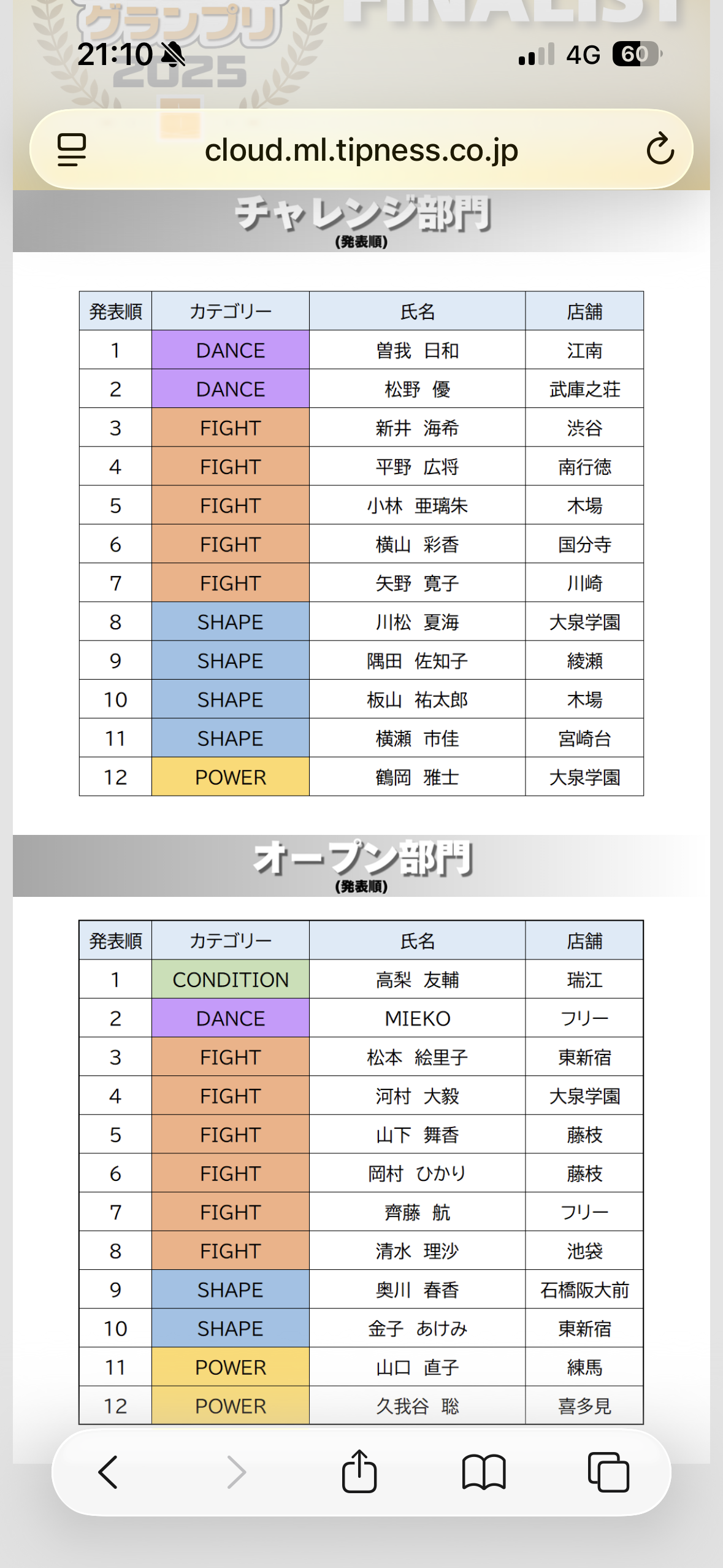The width and height of the screenshot is (723, 1568).
Task: Tap the orange FIGHT cell for 新井 海希
Action: coord(230,428)
